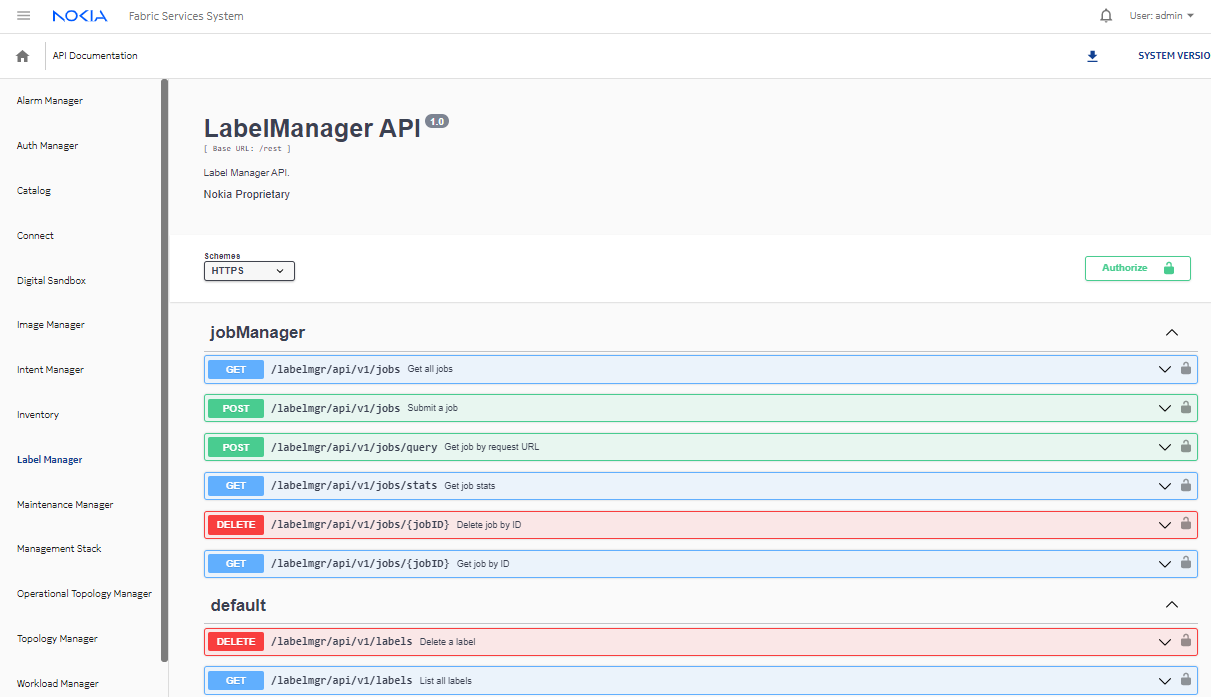Viewport: 1211px width, 697px height.
Task: Select Inventory in sidebar
Action: coord(38,415)
